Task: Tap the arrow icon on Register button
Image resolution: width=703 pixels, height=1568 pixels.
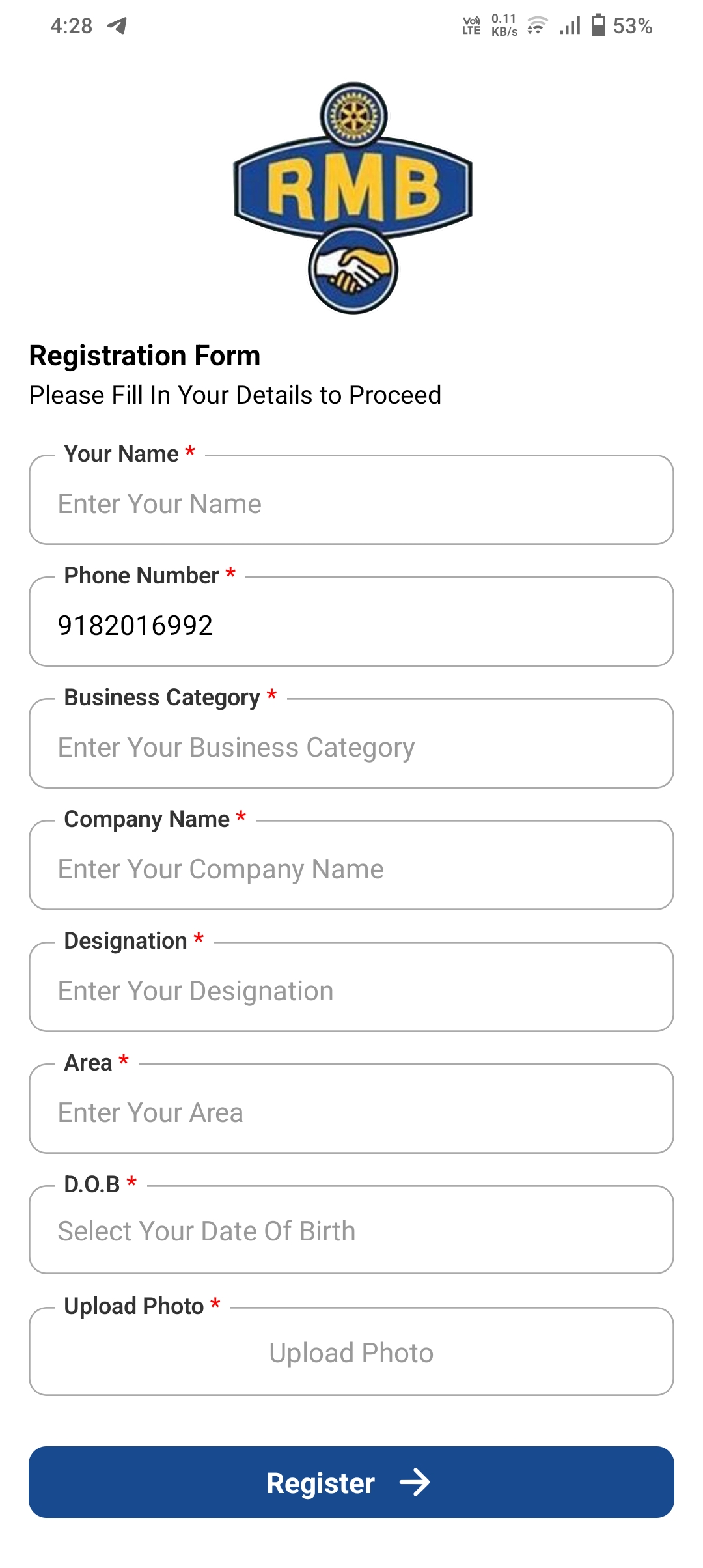Action: coord(415,1483)
